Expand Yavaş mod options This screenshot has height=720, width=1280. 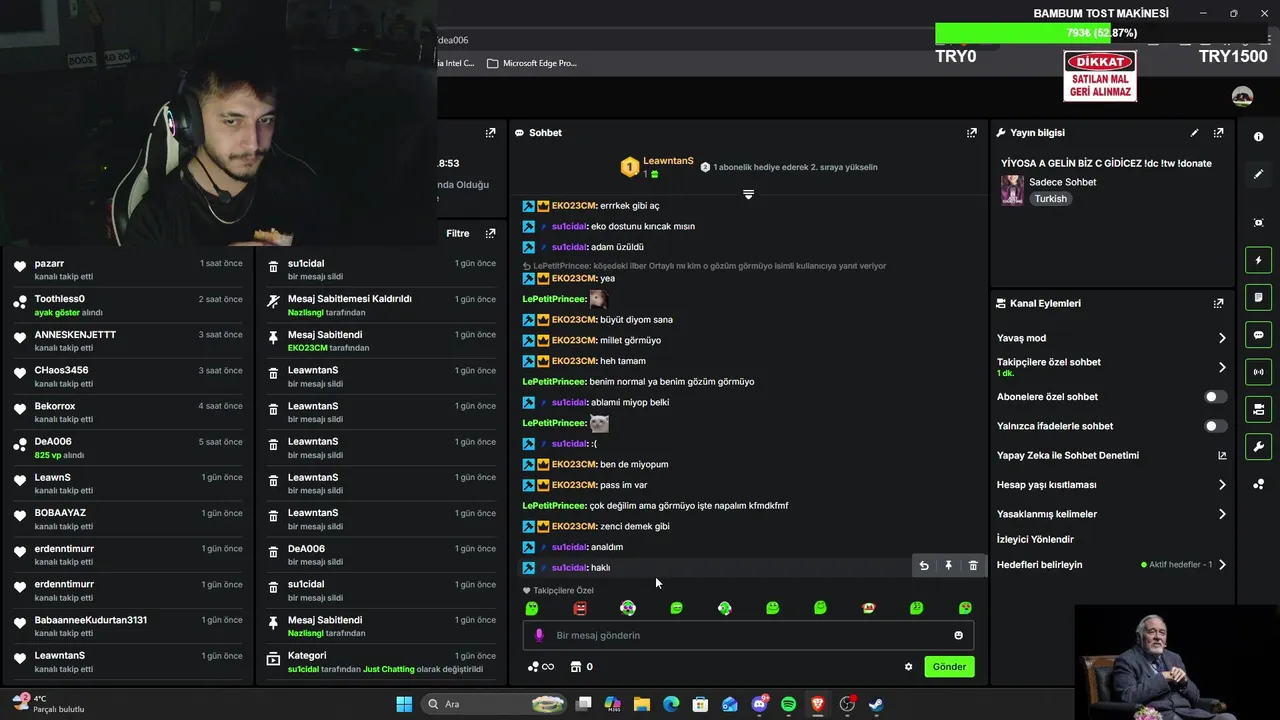[x=1222, y=338]
